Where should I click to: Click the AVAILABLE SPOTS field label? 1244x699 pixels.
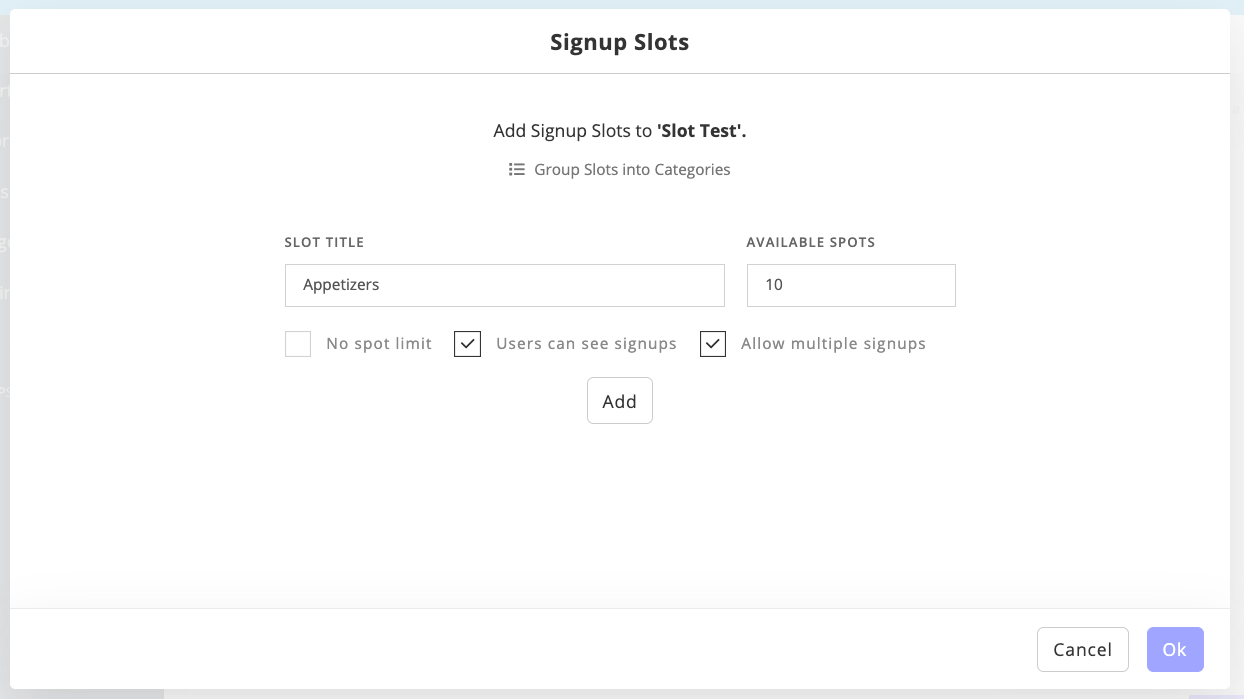pos(811,242)
